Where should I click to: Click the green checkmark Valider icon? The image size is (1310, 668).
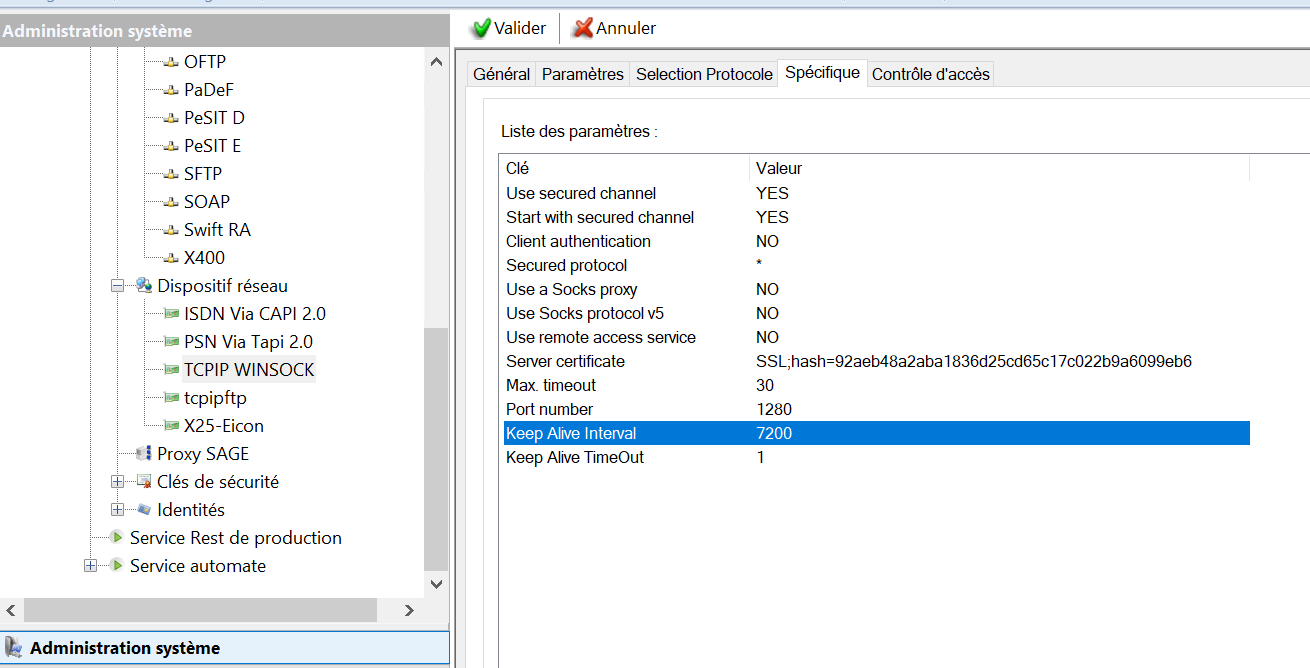click(x=481, y=28)
